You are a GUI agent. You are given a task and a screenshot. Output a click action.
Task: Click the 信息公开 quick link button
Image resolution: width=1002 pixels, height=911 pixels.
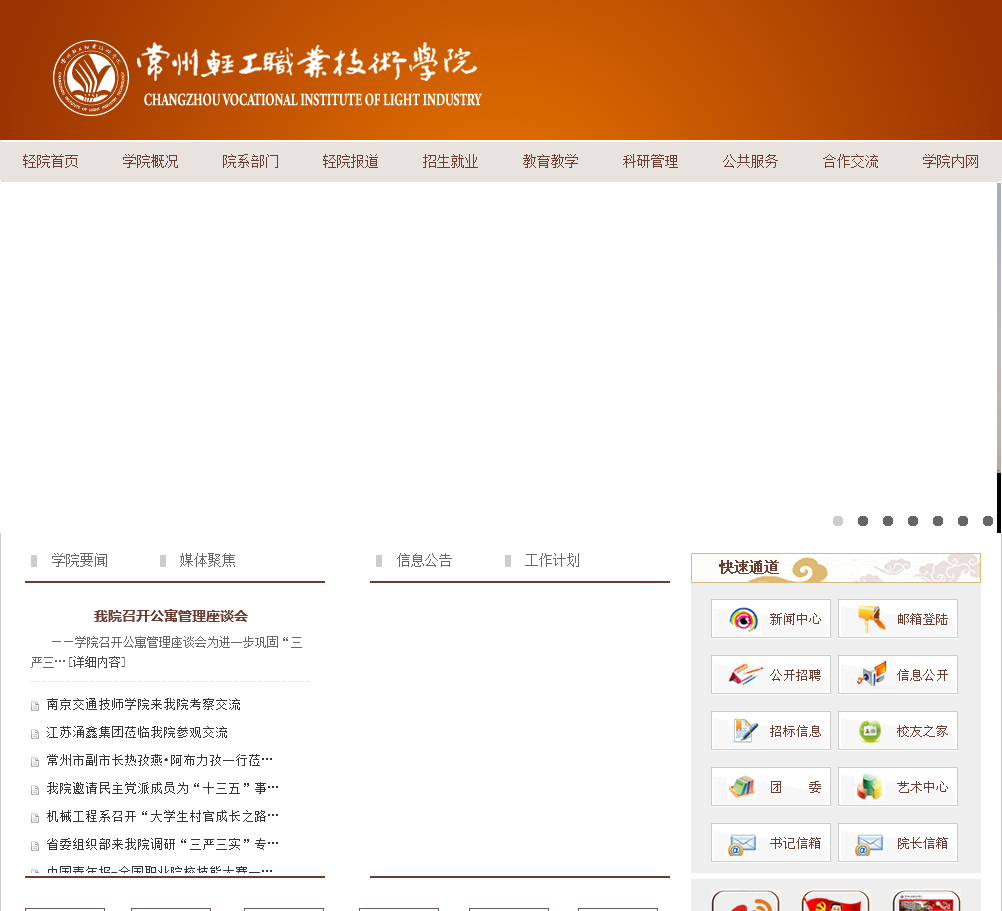click(x=898, y=674)
